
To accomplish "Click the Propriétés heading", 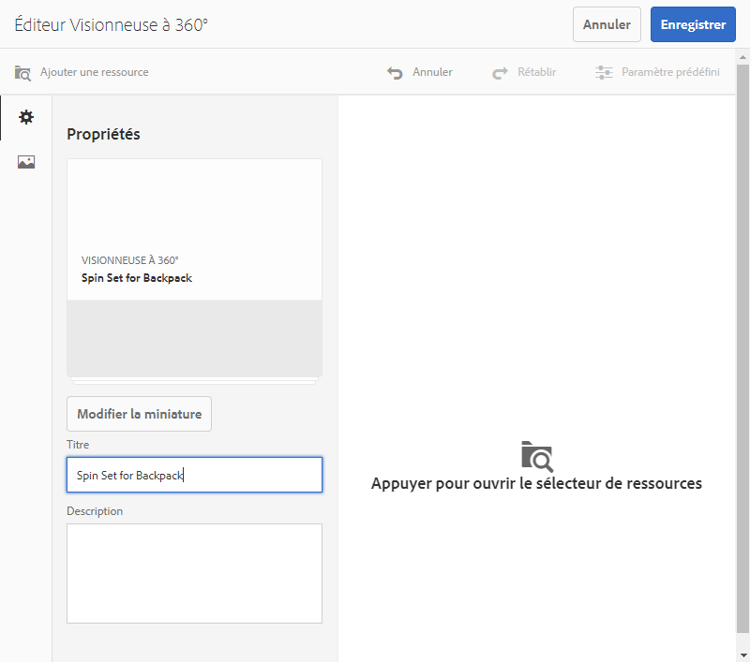I will pyautogui.click(x=103, y=134).
